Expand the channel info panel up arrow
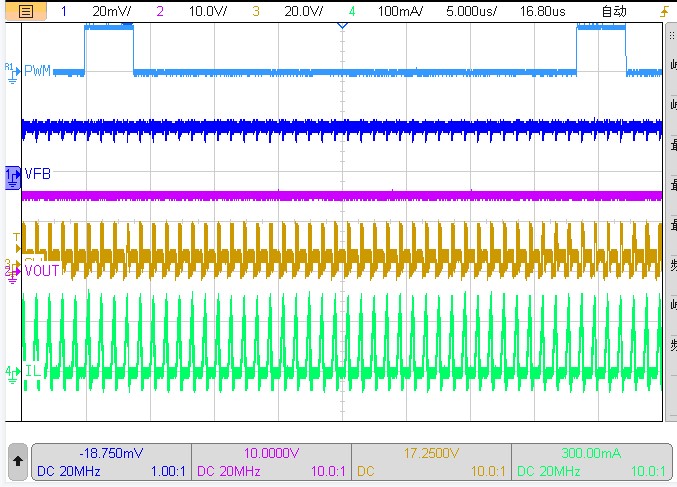Viewport: 677px width, 487px height. tap(17, 463)
